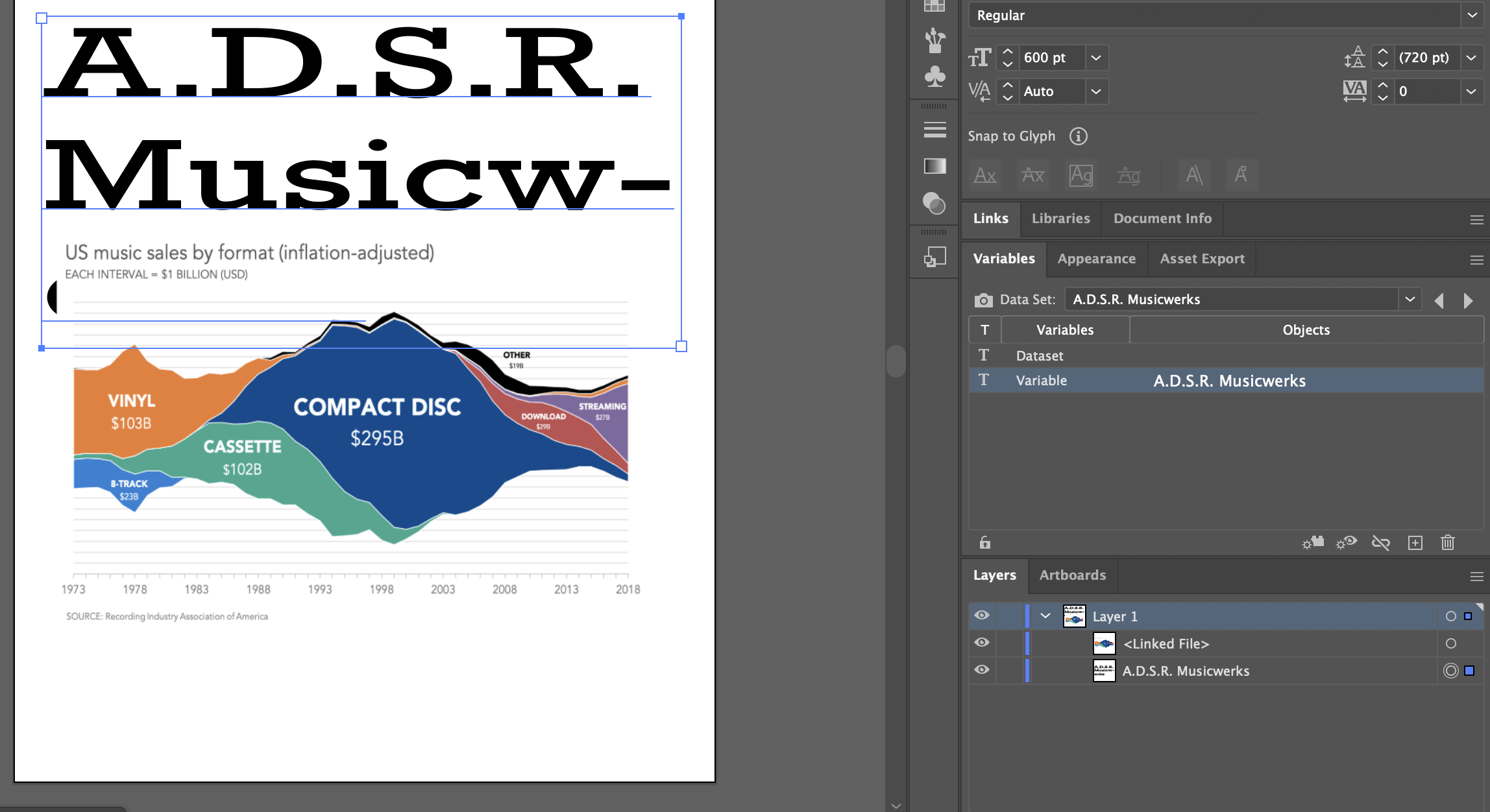
Task: Collapse the Layer 1 expander arrow
Action: click(1045, 615)
